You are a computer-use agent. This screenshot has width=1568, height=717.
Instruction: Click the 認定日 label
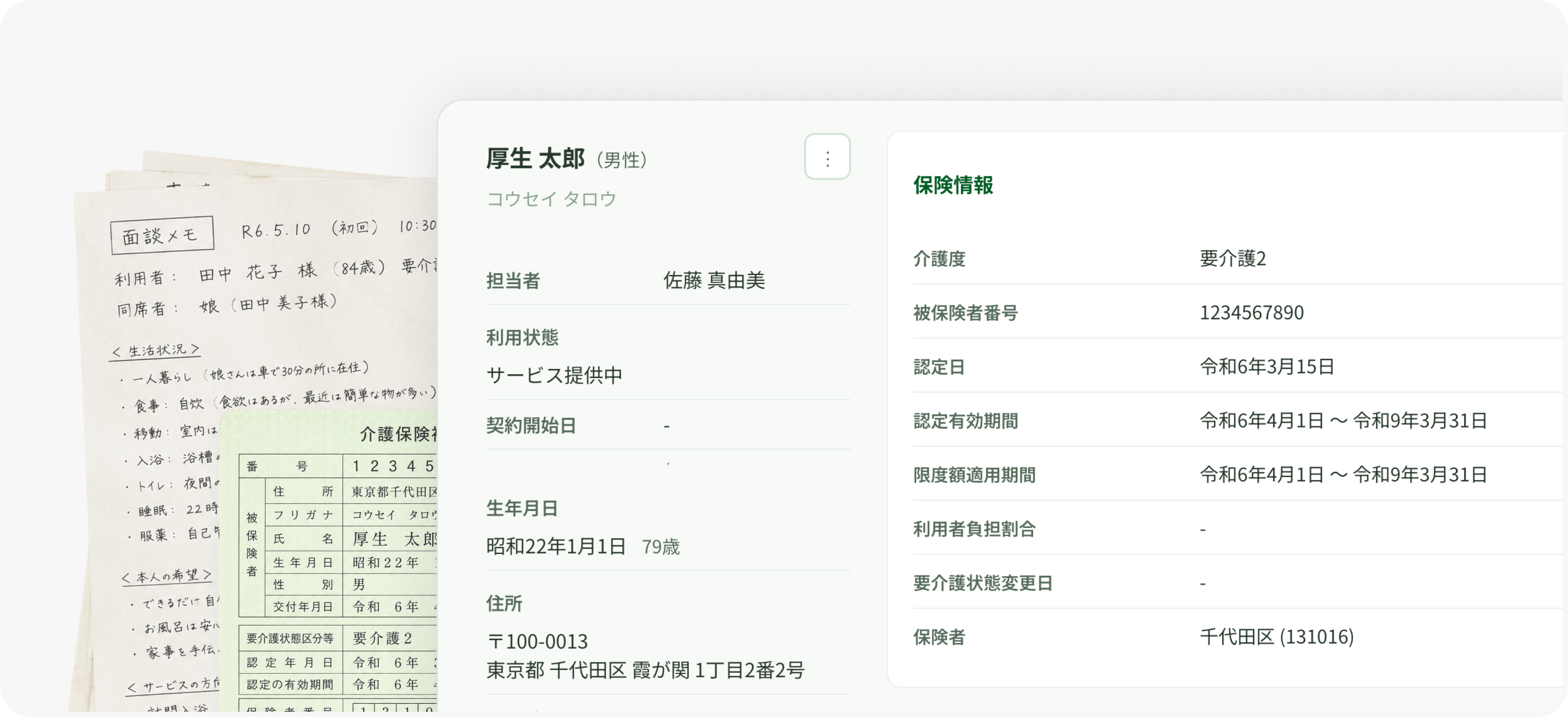[939, 367]
